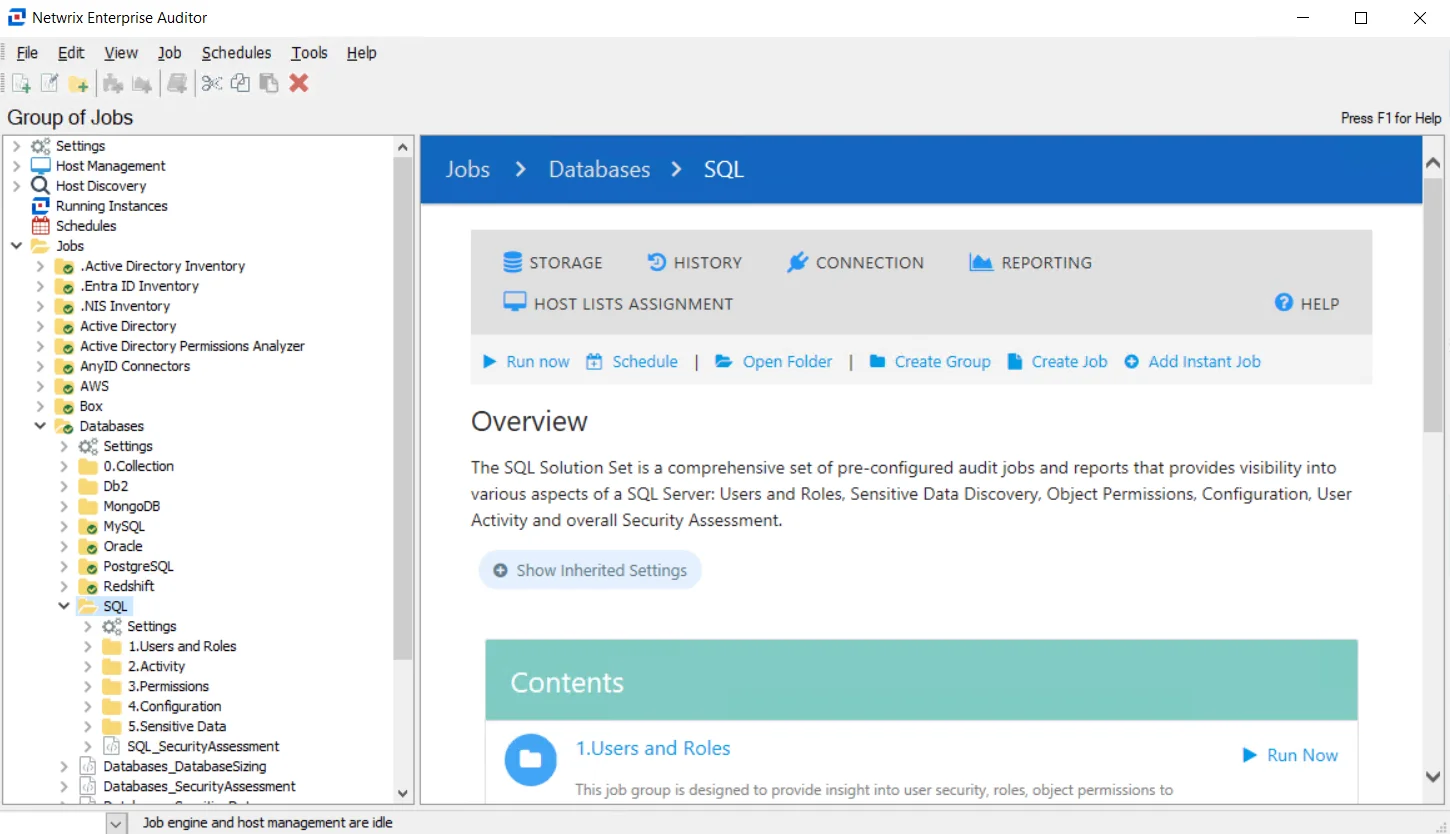
Task: Expand the Active Directory node
Action: (40, 326)
